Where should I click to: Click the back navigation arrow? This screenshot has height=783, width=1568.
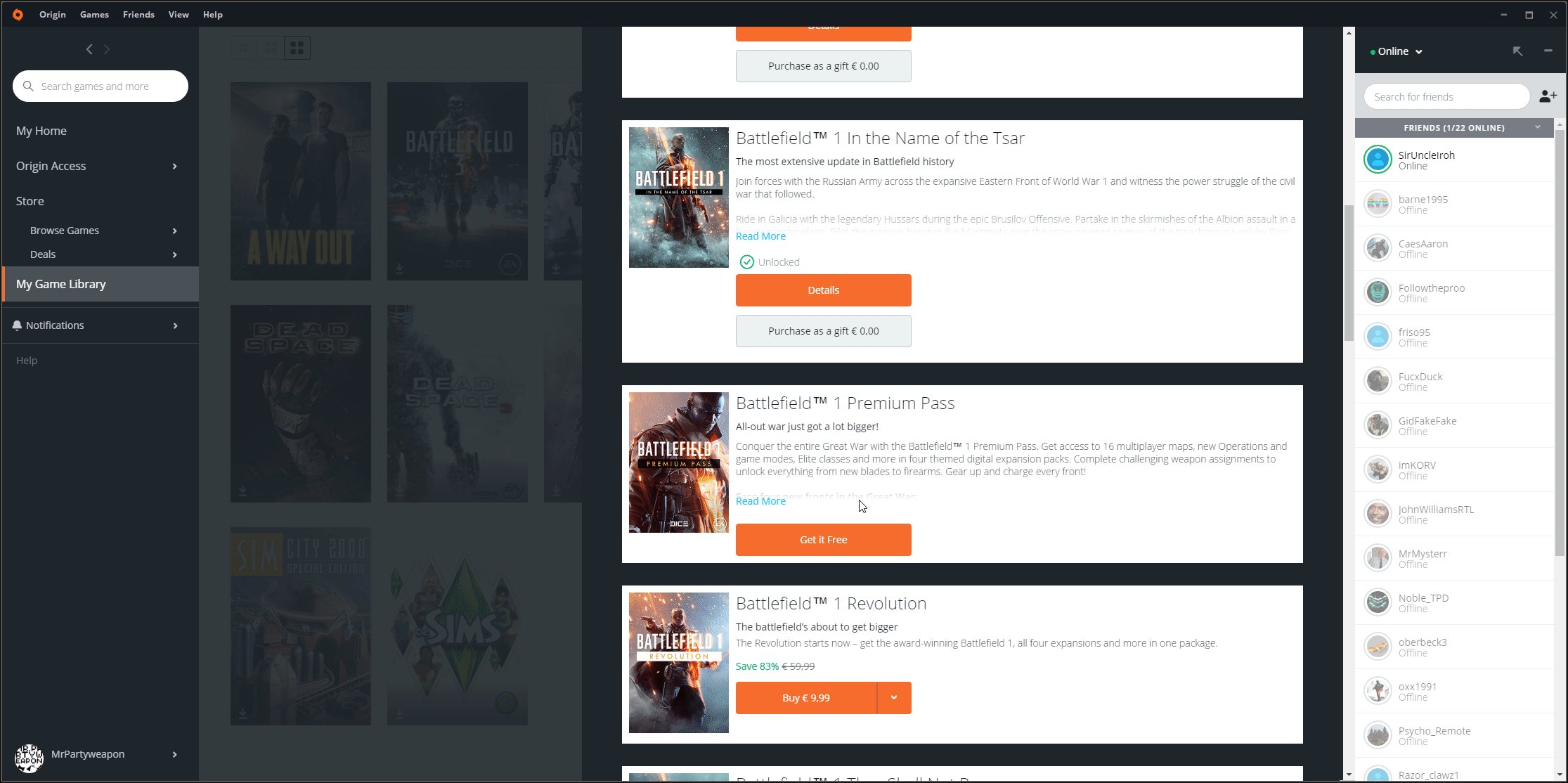(x=89, y=49)
